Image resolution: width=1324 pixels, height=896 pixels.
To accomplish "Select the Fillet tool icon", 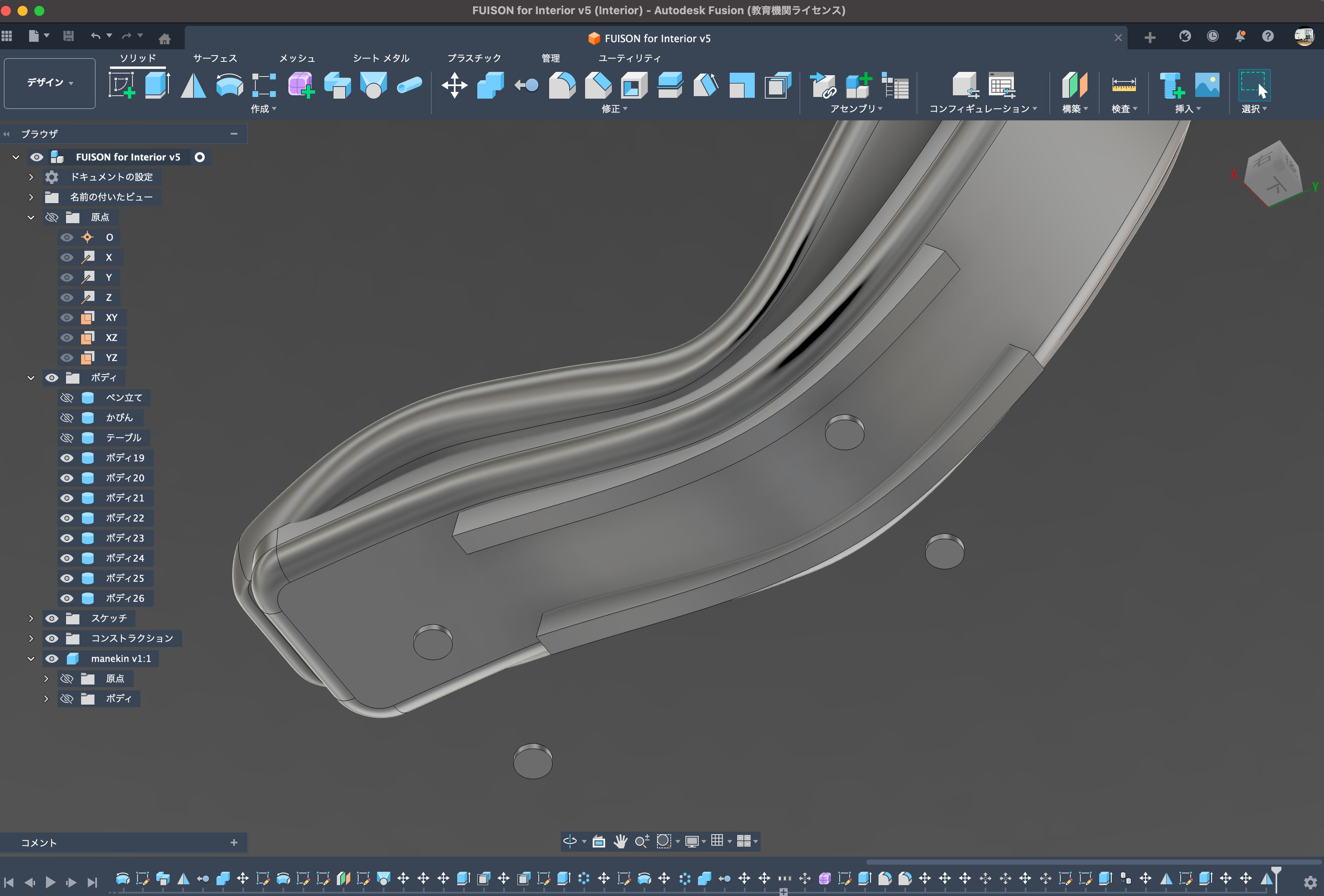I will [562, 85].
